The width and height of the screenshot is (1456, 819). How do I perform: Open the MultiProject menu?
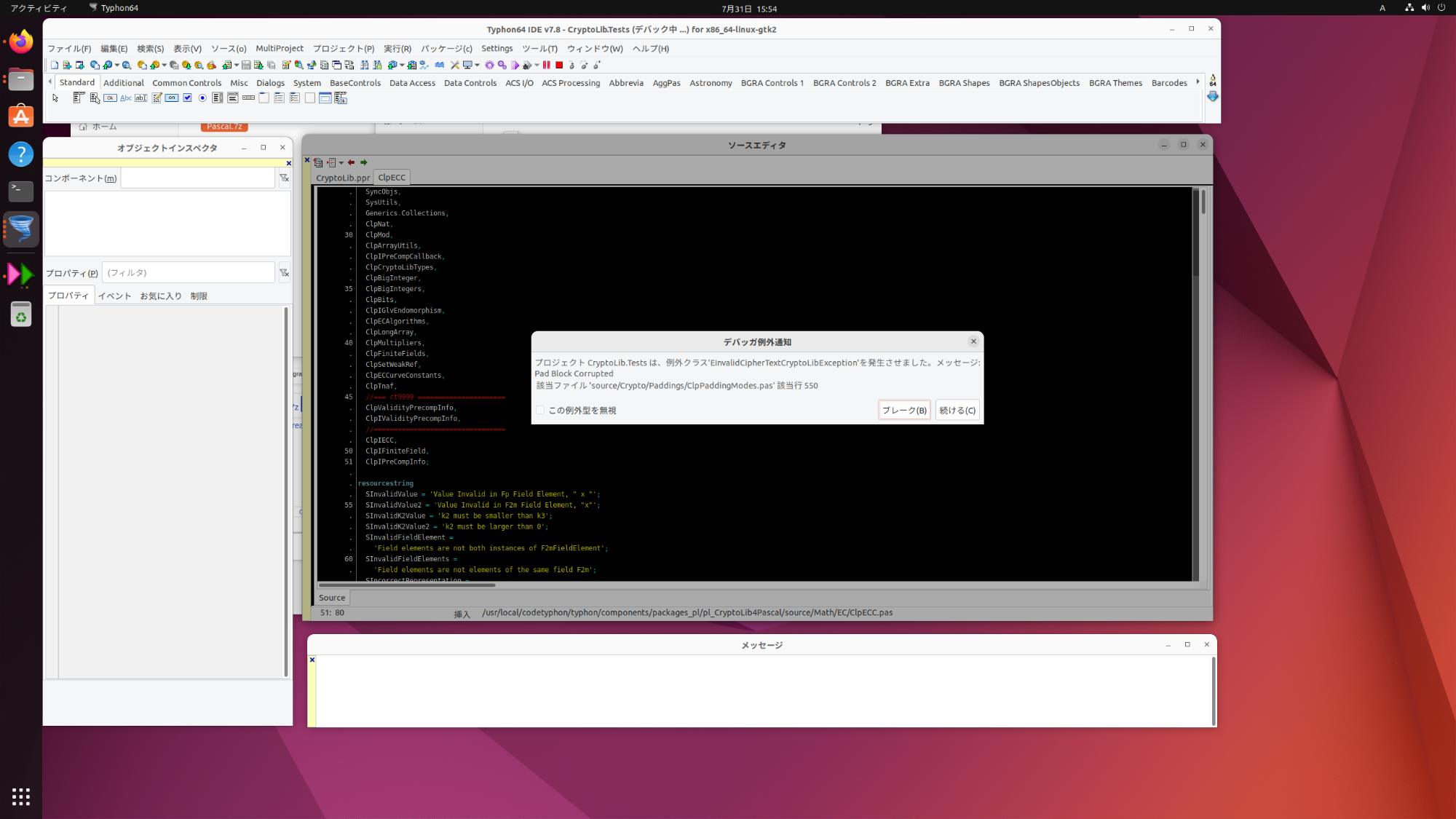[x=280, y=49]
